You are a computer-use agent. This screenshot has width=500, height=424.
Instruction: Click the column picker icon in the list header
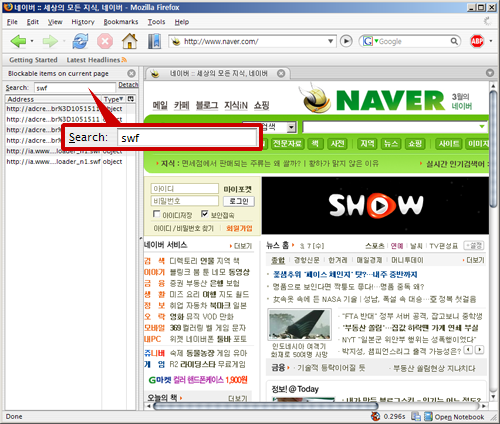pyautogui.click(x=131, y=99)
